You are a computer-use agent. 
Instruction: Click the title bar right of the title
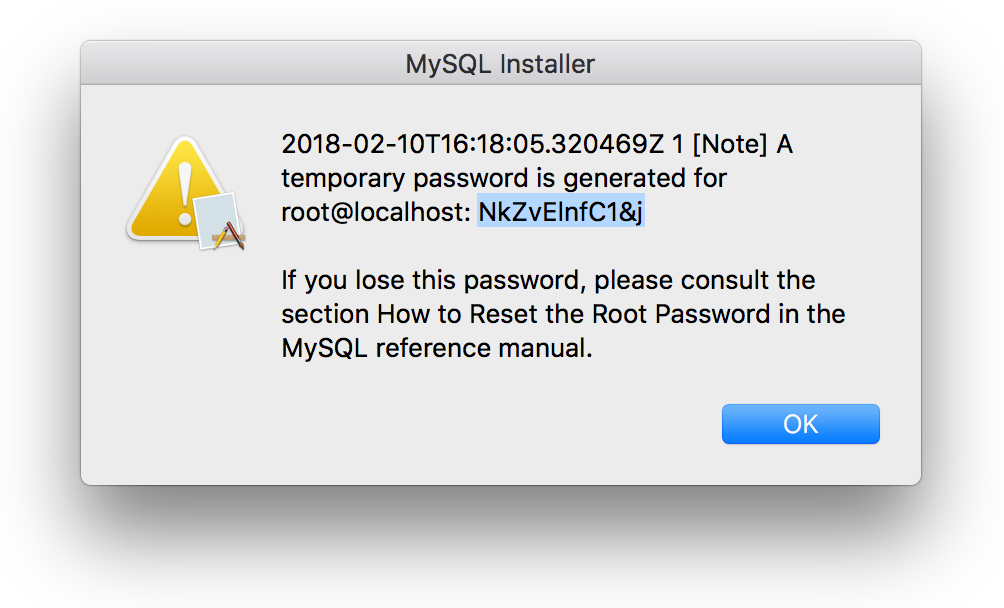[760, 64]
